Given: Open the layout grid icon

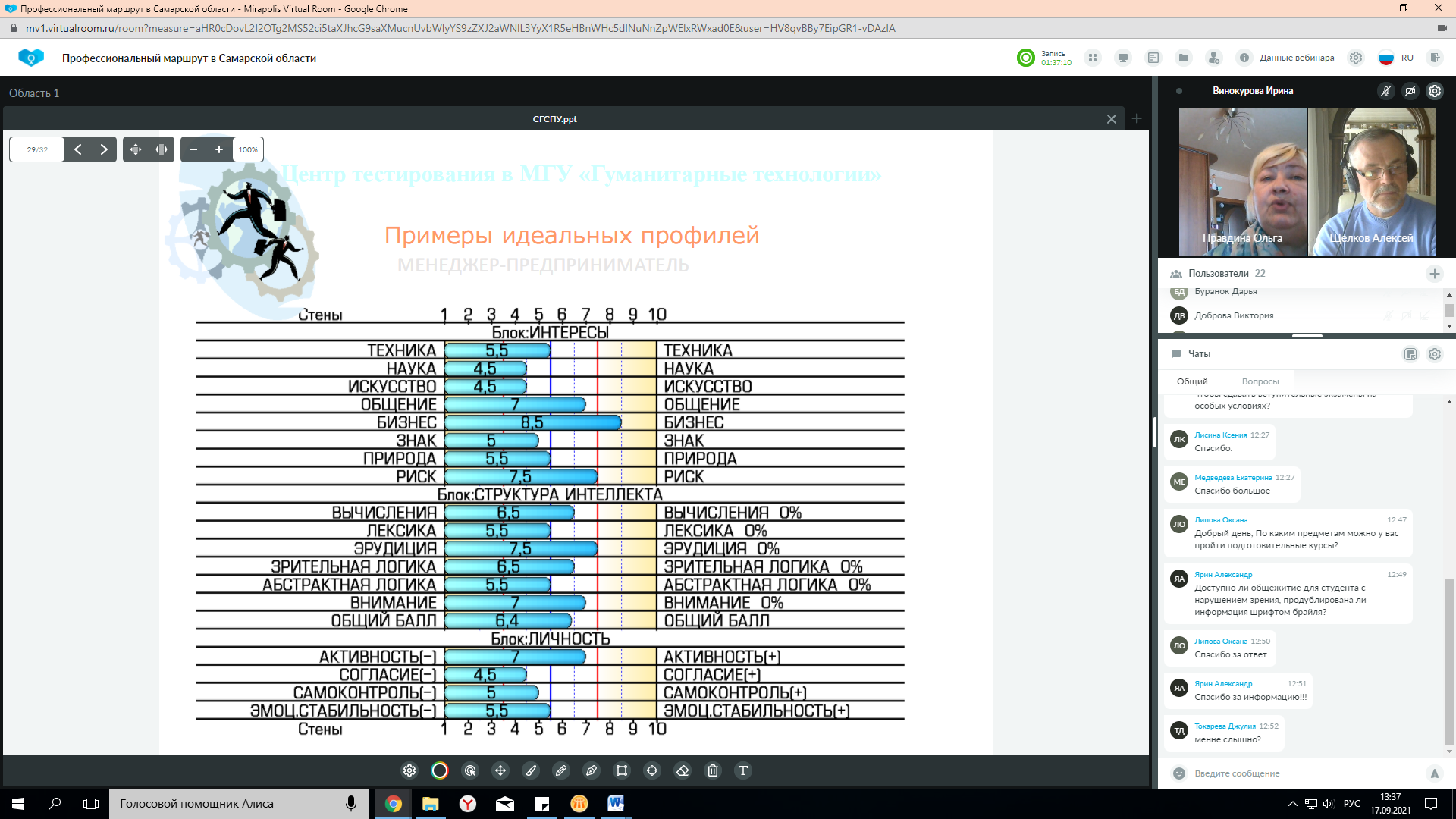Looking at the screenshot, I should point(1093,58).
